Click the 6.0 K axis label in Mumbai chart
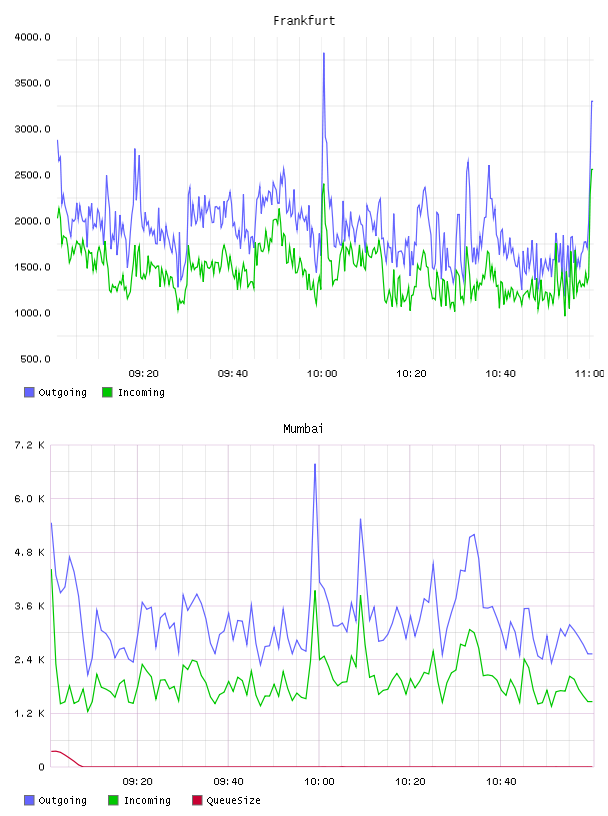 click(x=29, y=499)
